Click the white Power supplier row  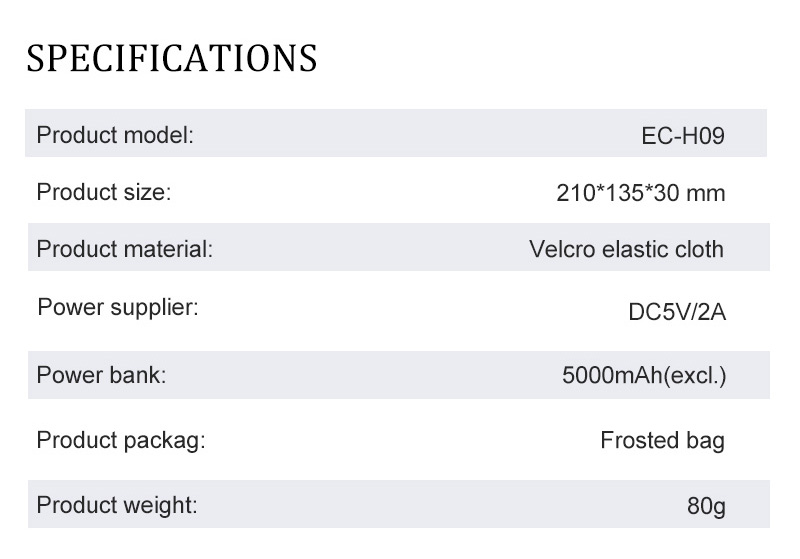398,311
